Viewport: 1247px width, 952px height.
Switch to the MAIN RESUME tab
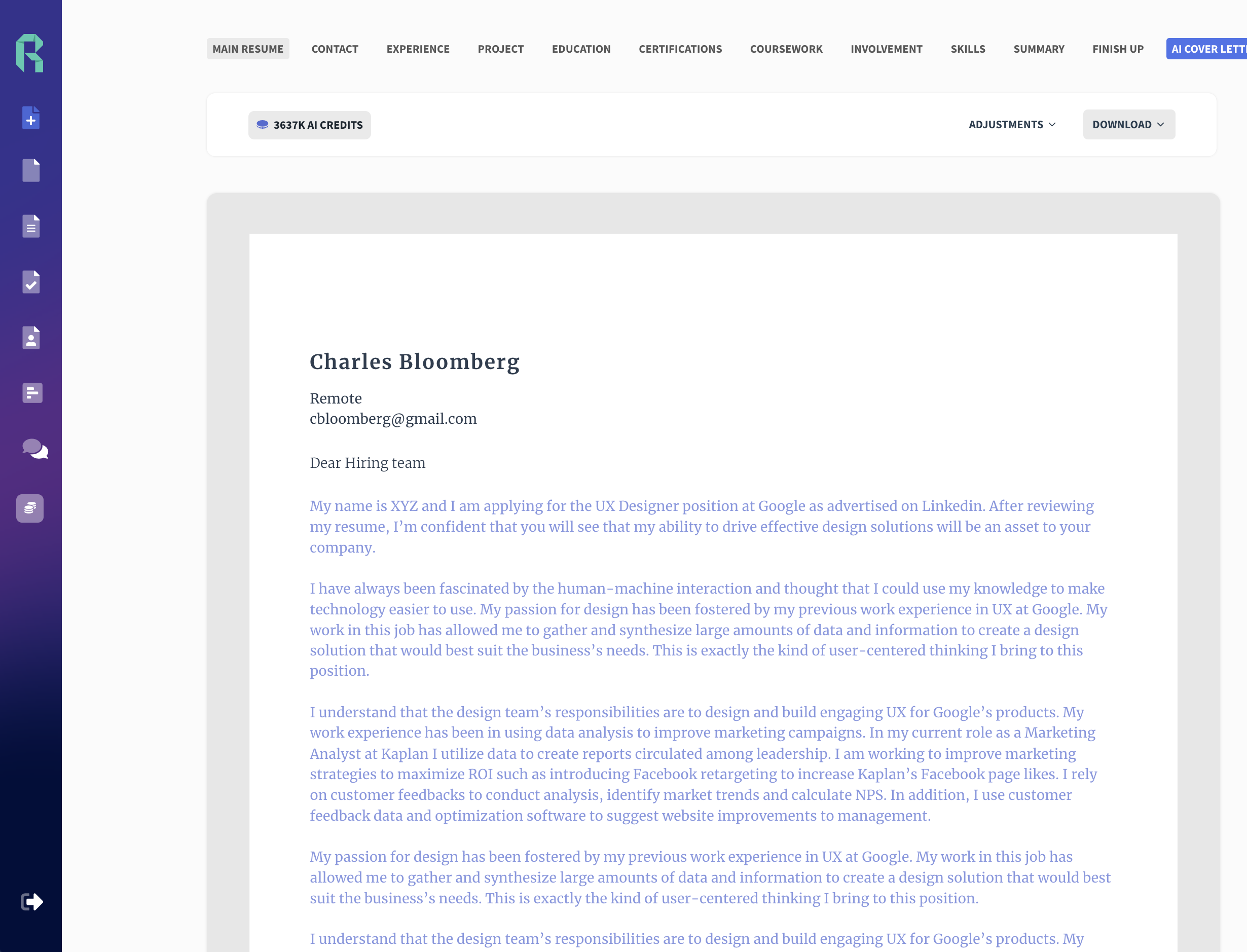coord(247,47)
